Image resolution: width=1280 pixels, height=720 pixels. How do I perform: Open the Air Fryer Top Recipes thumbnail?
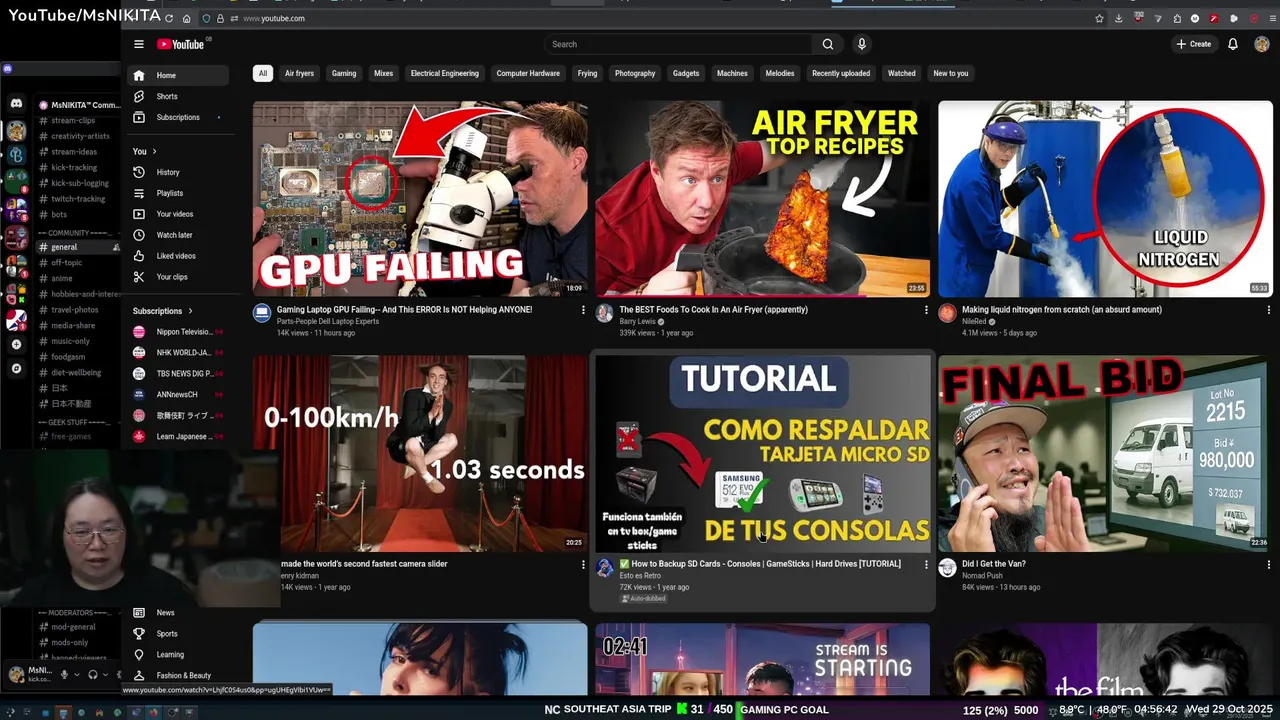tap(762, 198)
